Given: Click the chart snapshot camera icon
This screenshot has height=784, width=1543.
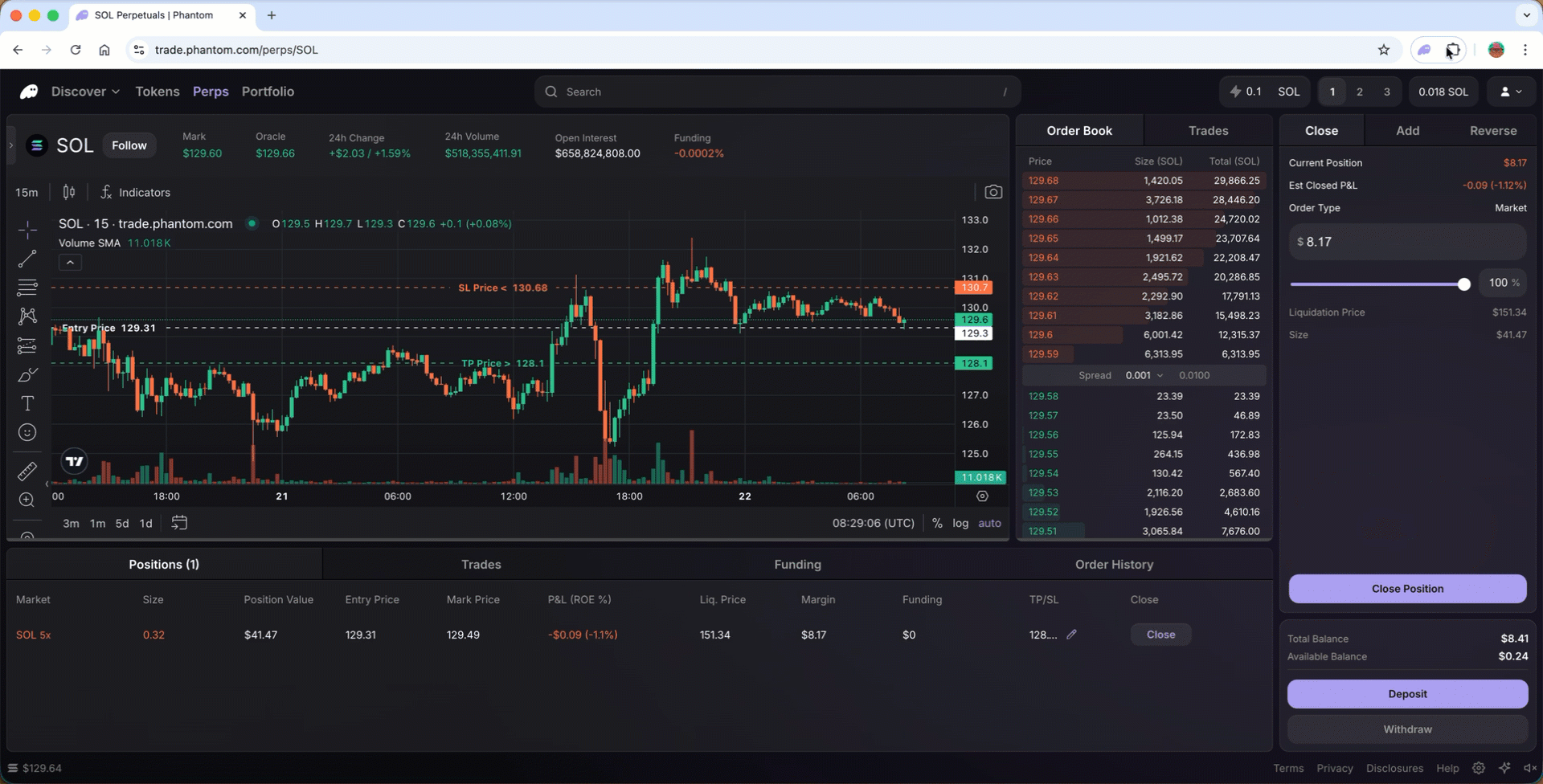Looking at the screenshot, I should tap(993, 192).
